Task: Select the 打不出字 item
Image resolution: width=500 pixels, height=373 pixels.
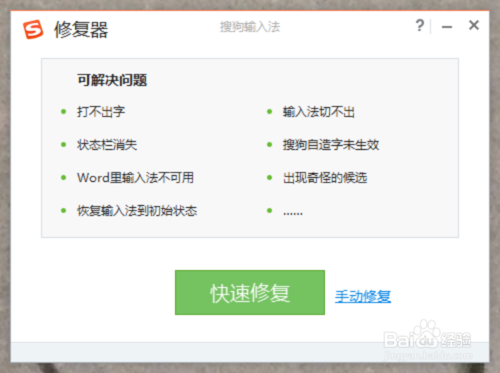Action: click(x=101, y=112)
